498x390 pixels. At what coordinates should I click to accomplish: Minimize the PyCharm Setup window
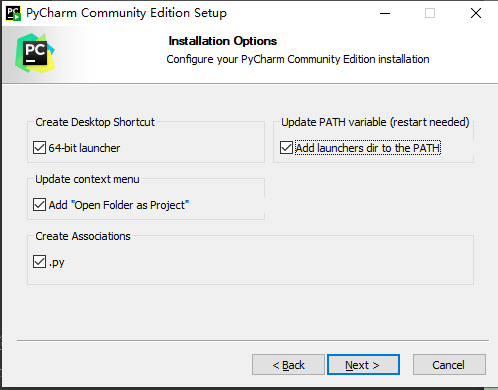click(x=385, y=13)
